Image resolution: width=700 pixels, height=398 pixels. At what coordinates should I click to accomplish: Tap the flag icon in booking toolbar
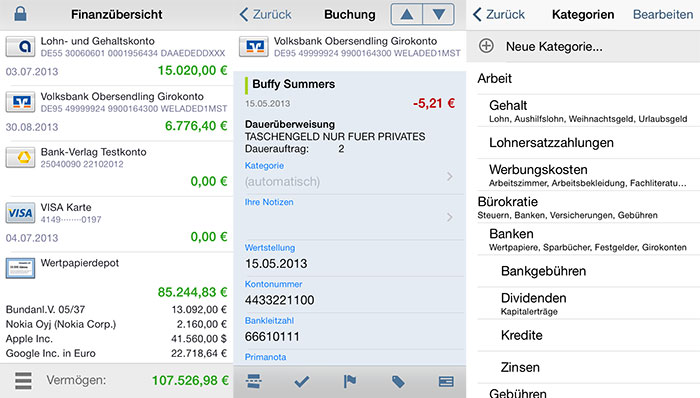click(350, 381)
